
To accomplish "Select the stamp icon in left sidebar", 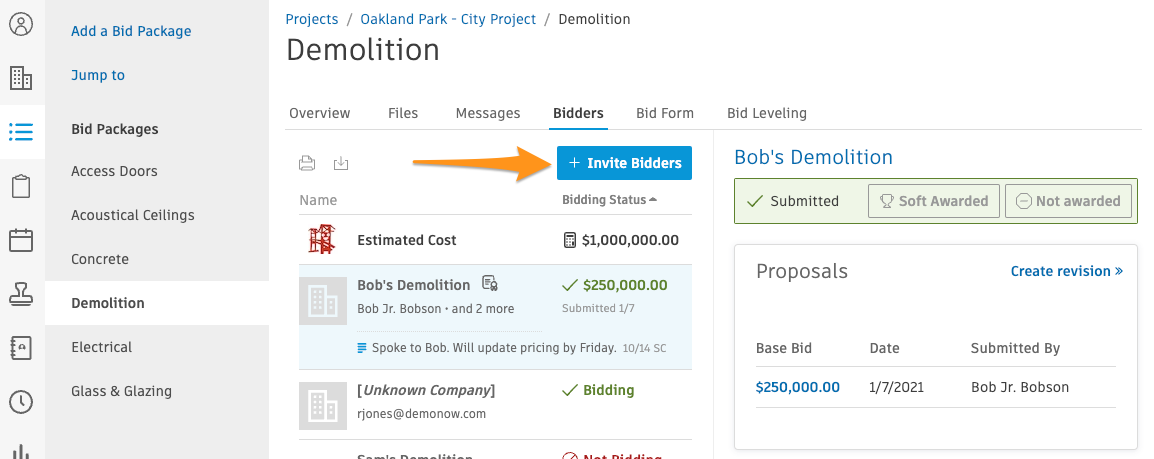I will (x=21, y=293).
